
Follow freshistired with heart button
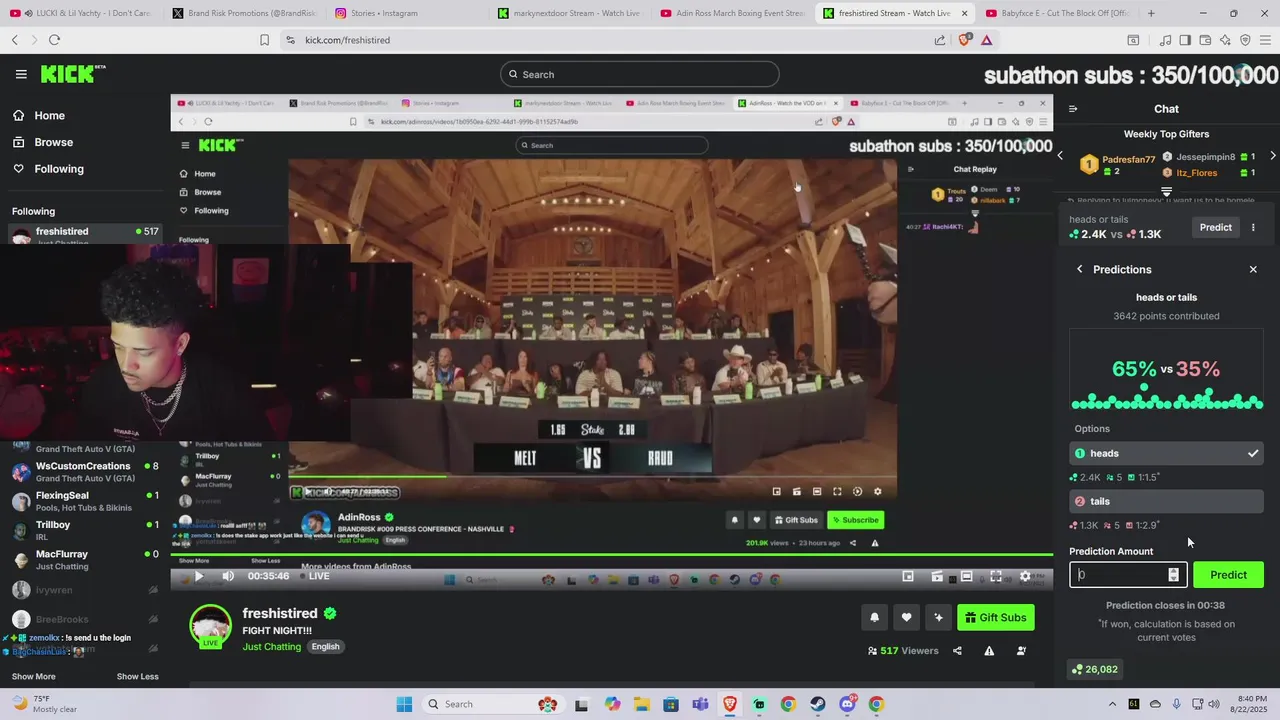click(906, 617)
